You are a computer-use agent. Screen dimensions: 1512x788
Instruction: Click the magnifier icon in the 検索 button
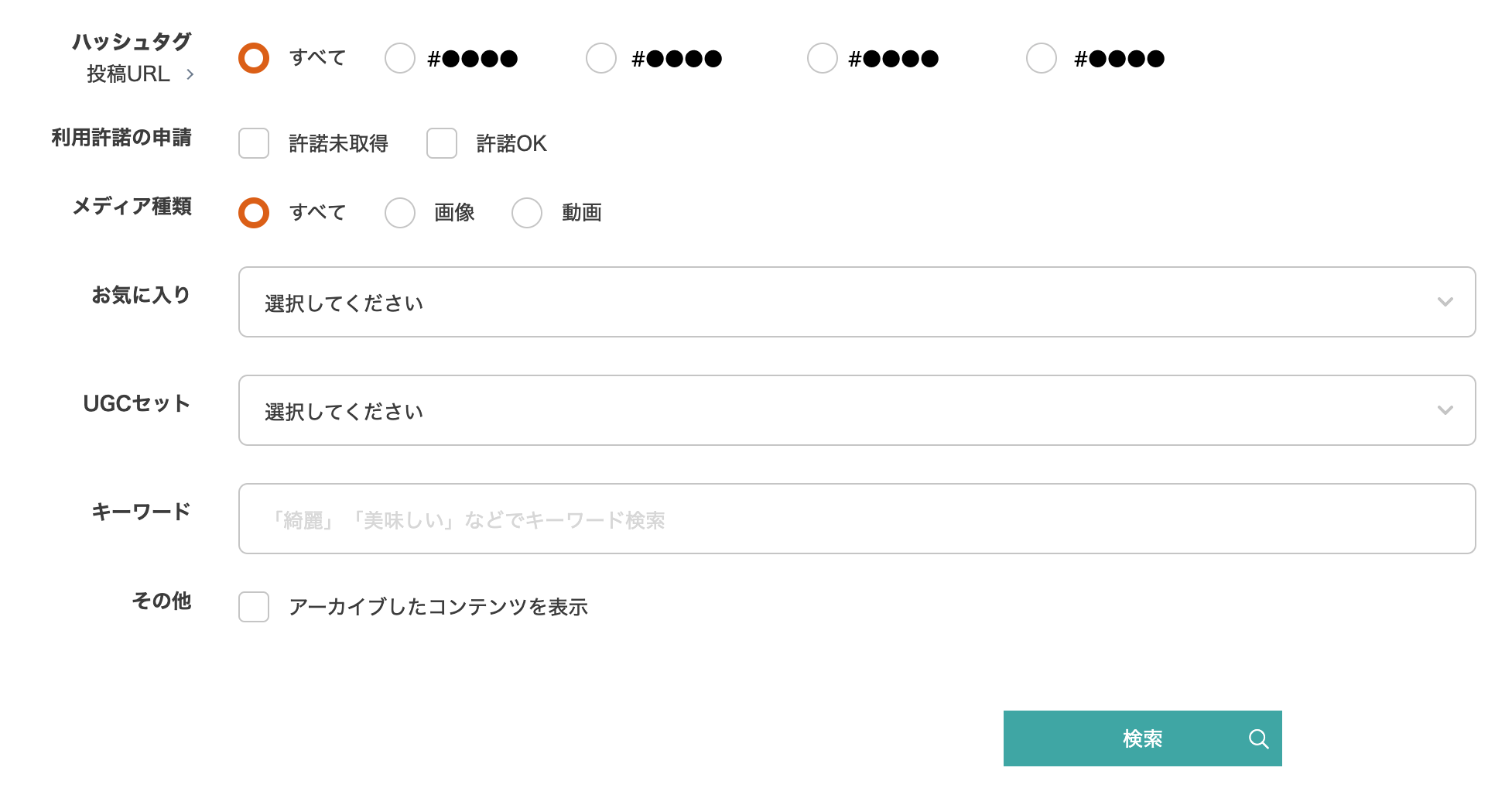point(1259,738)
